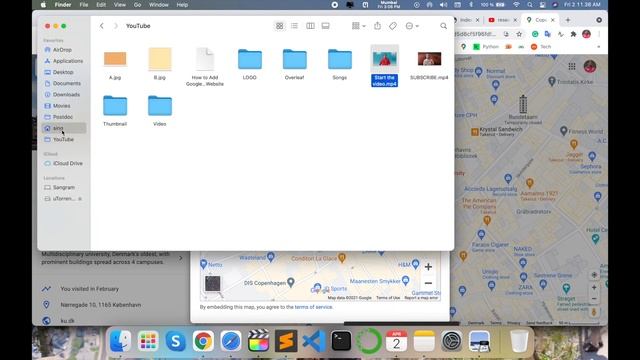
Task: Open the Apple menu
Action: 43,5
